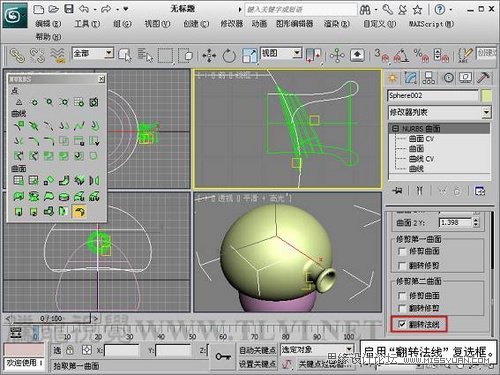This screenshot has height=375, width=500.
Task: Open the 选定对象 key target dropdown
Action: (x=348, y=350)
